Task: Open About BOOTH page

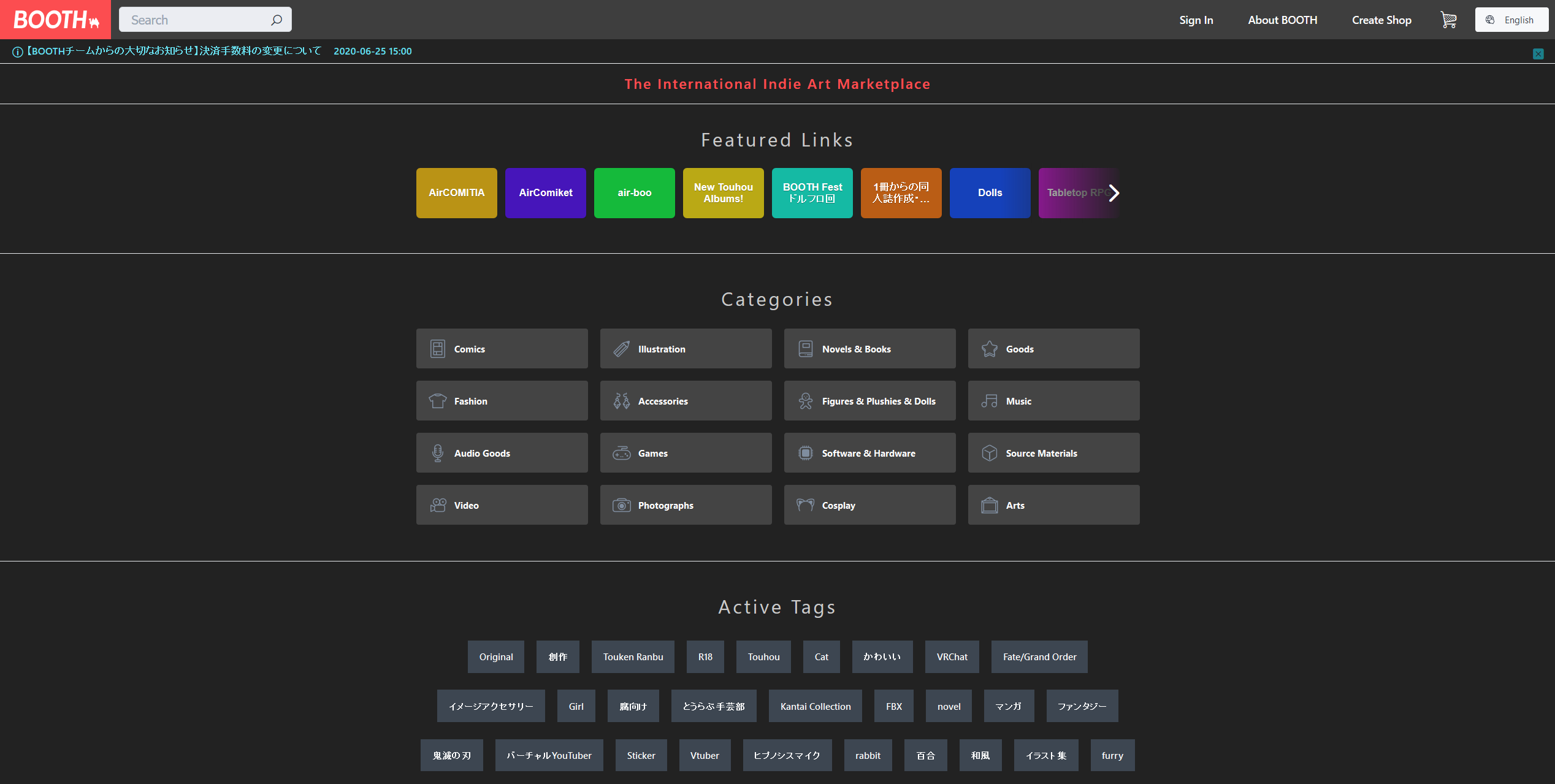Action: pos(1282,20)
